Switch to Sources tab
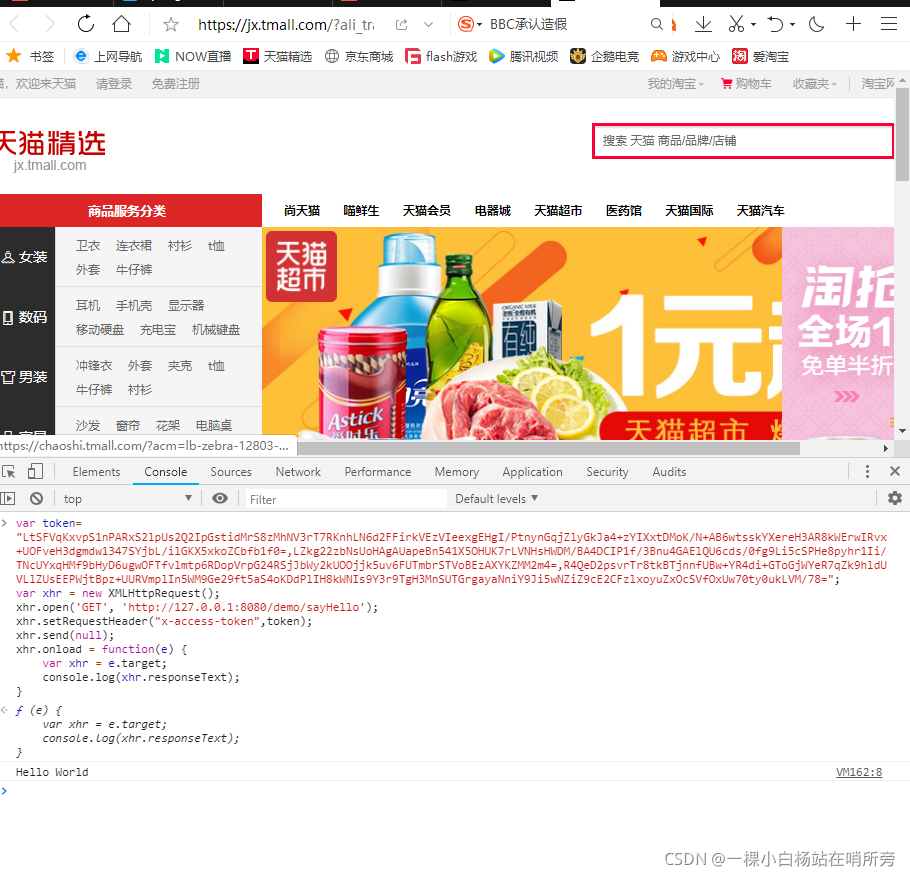The width and height of the screenshot is (910, 876). click(231, 472)
